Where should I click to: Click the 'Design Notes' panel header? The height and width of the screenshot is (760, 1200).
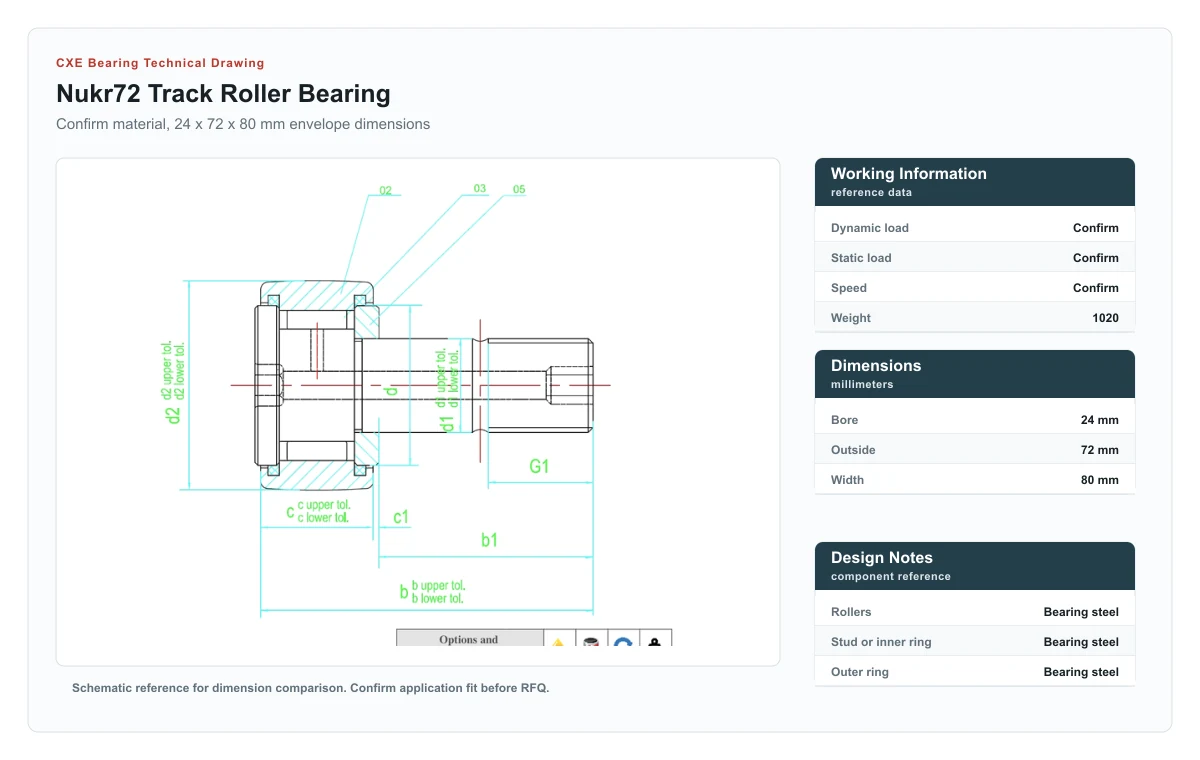pos(975,566)
